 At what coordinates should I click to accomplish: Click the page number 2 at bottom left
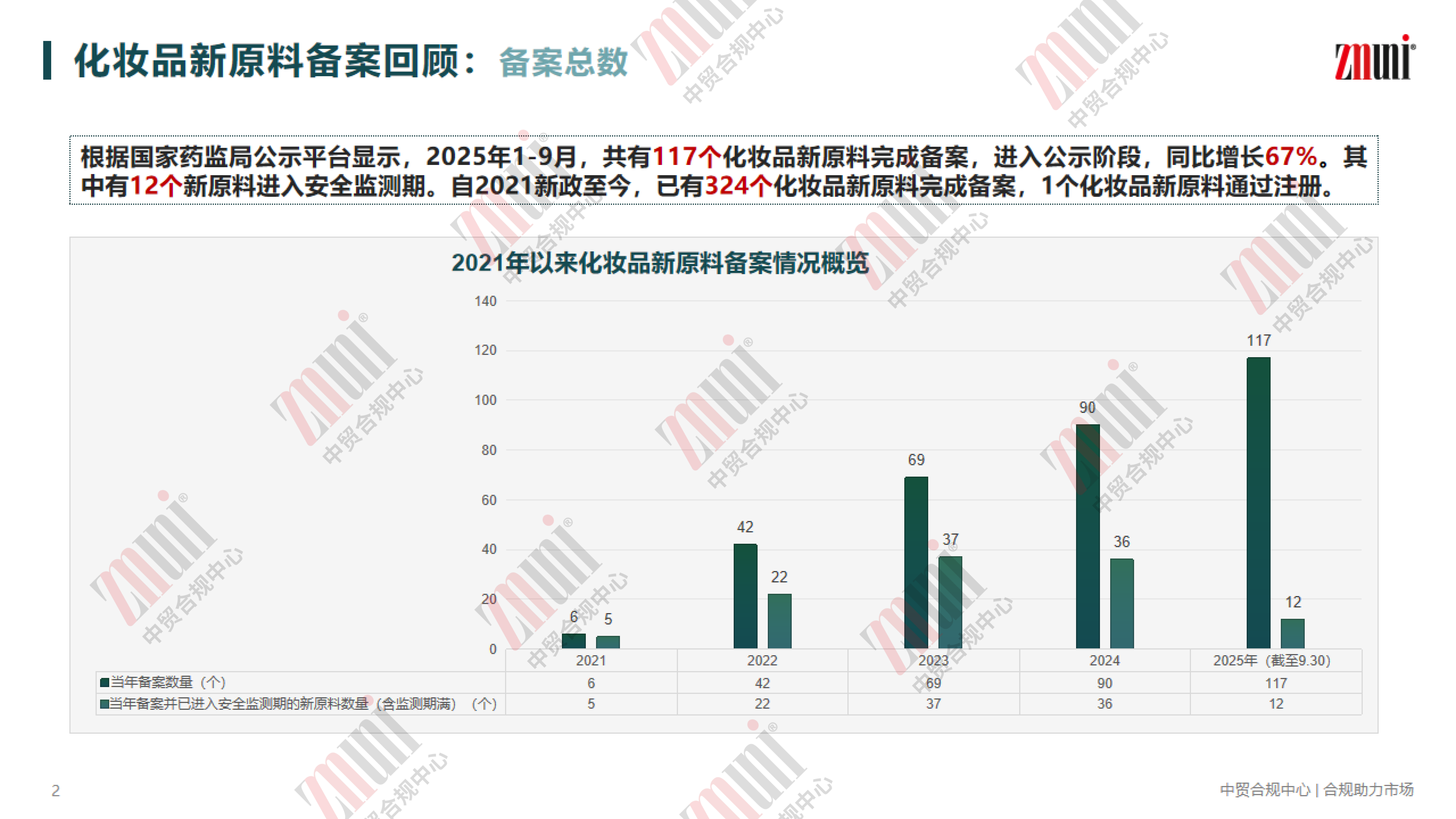55,790
